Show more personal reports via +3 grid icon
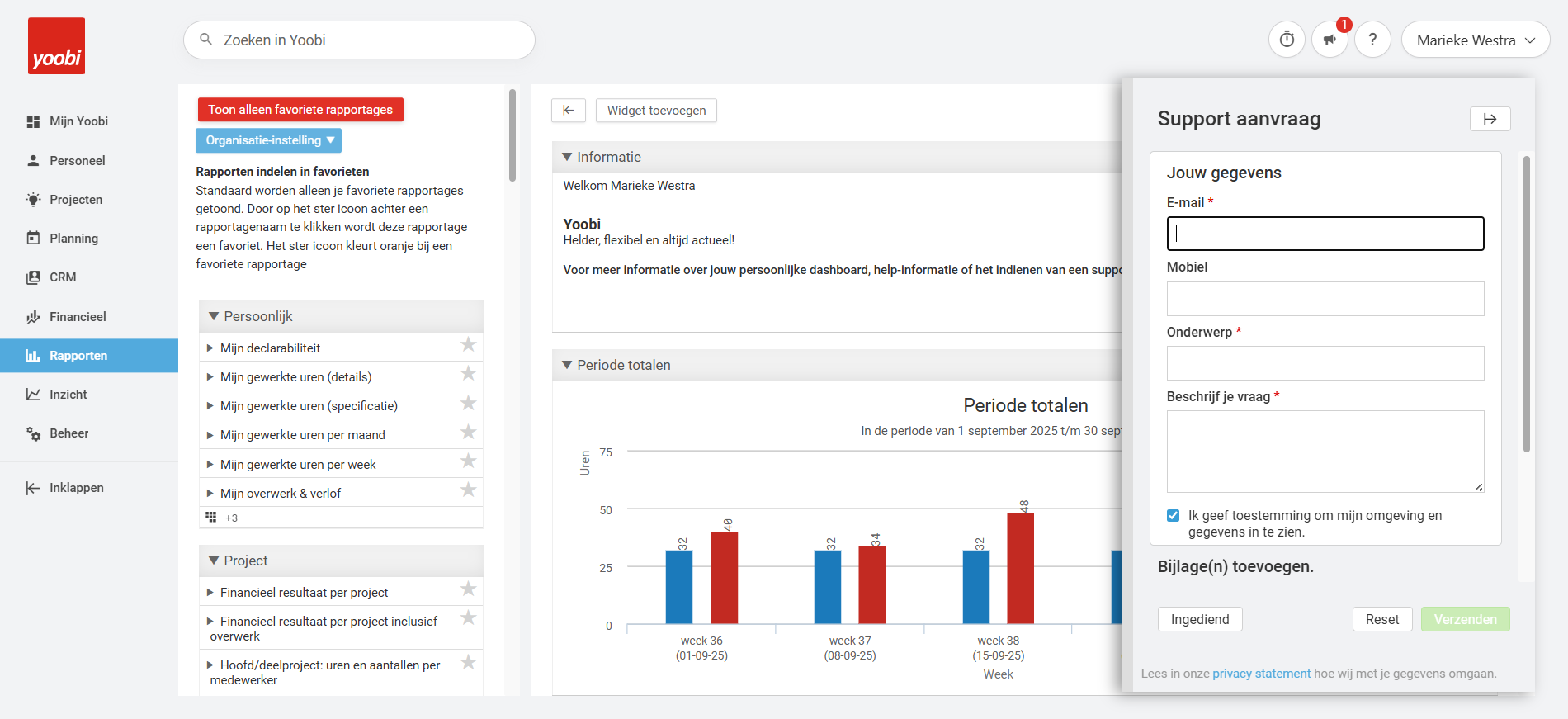 (211, 518)
